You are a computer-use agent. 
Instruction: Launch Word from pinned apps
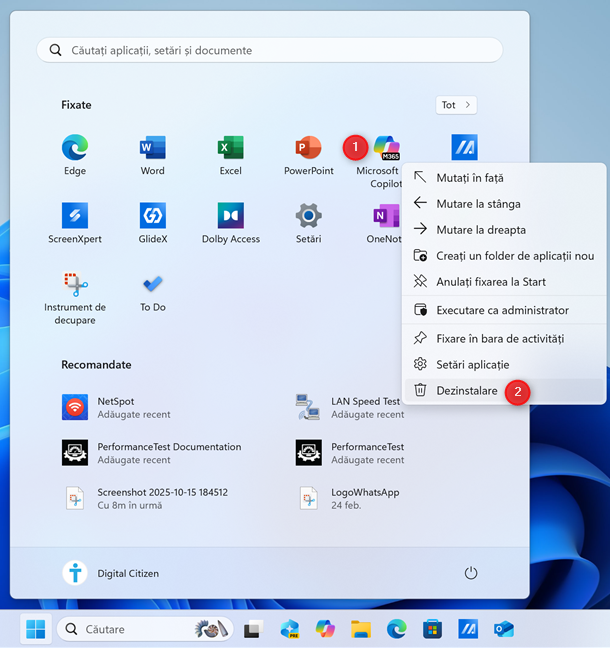tap(152, 155)
